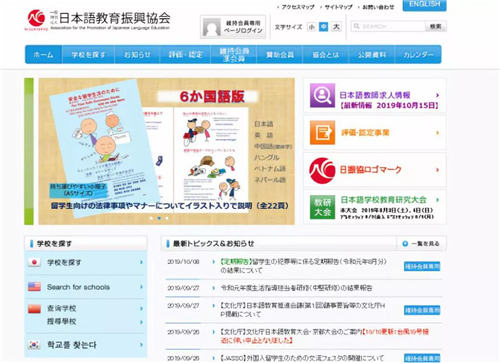The height and width of the screenshot is (363, 500).
Task: Select second slideshow pagination dot
Action: pos(159,218)
